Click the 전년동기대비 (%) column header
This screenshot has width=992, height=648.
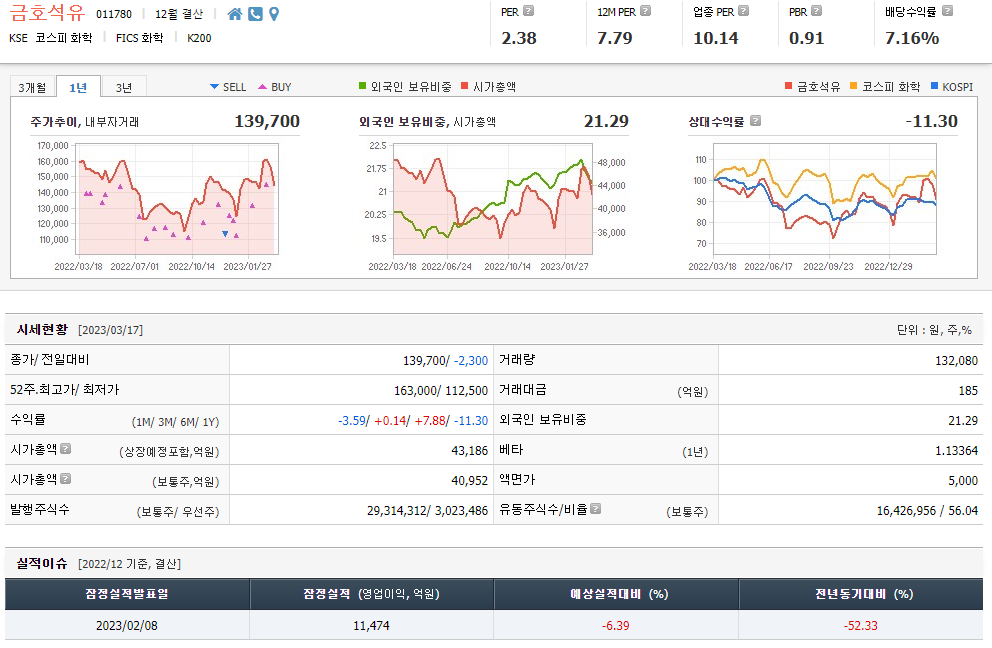click(x=863, y=594)
